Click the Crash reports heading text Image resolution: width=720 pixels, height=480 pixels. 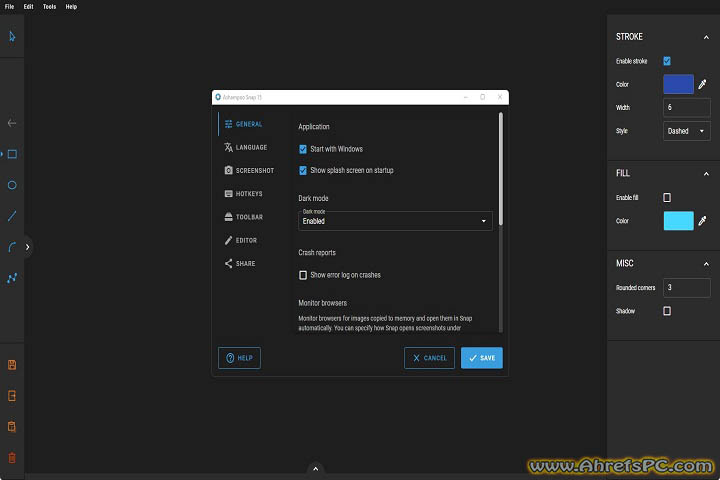click(317, 253)
